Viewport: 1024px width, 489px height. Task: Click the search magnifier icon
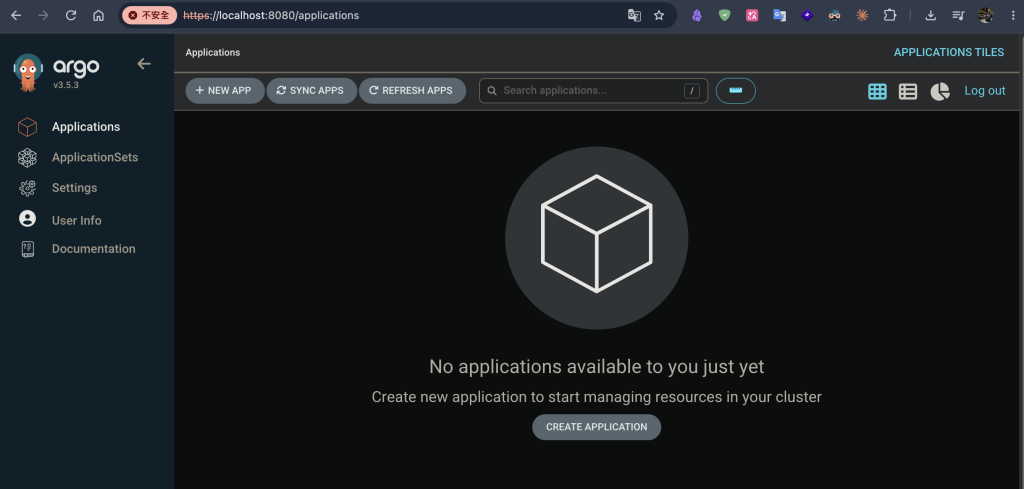click(492, 91)
